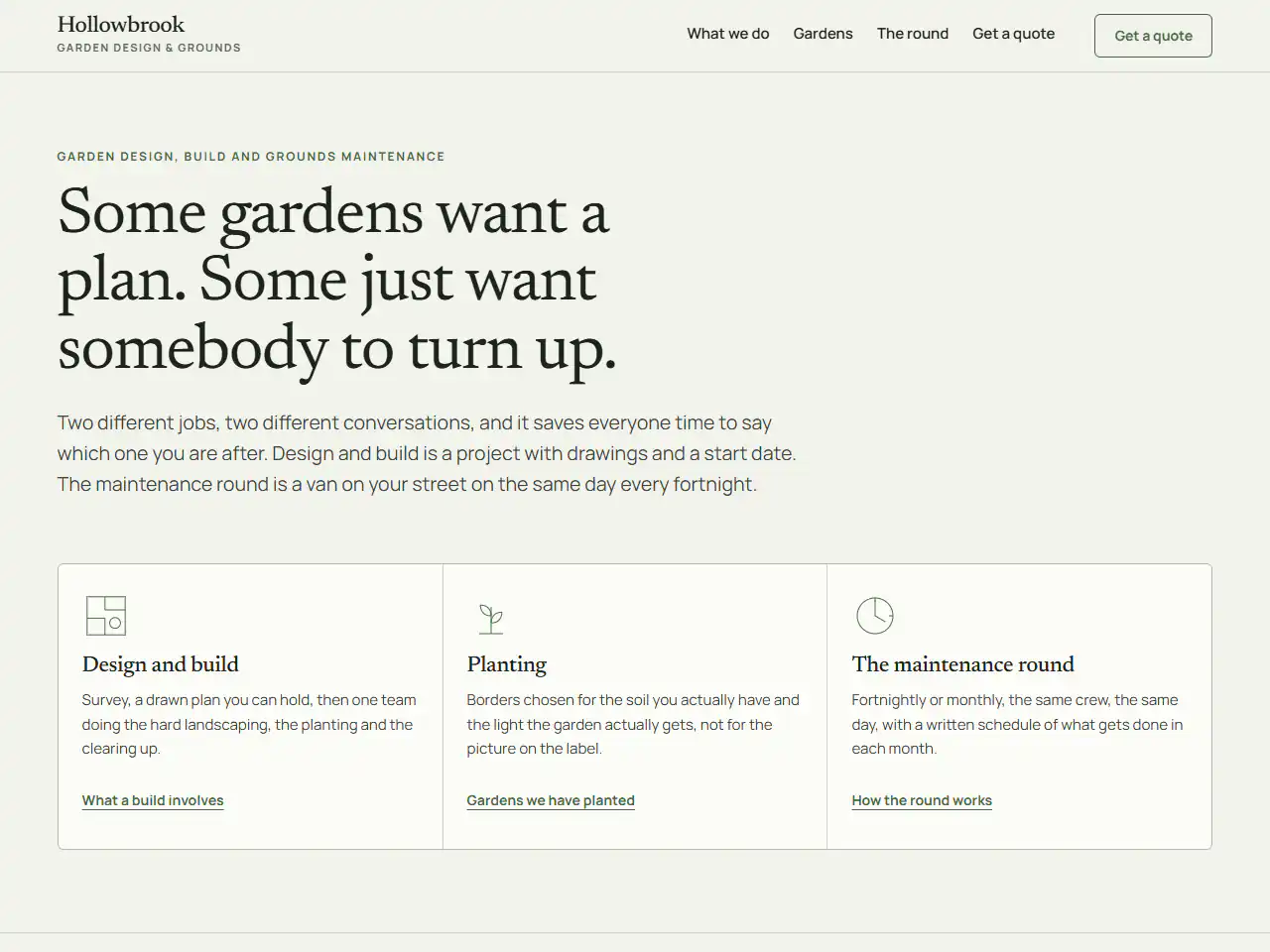
Task: Go to Gardens in the navigation
Action: 824,34
